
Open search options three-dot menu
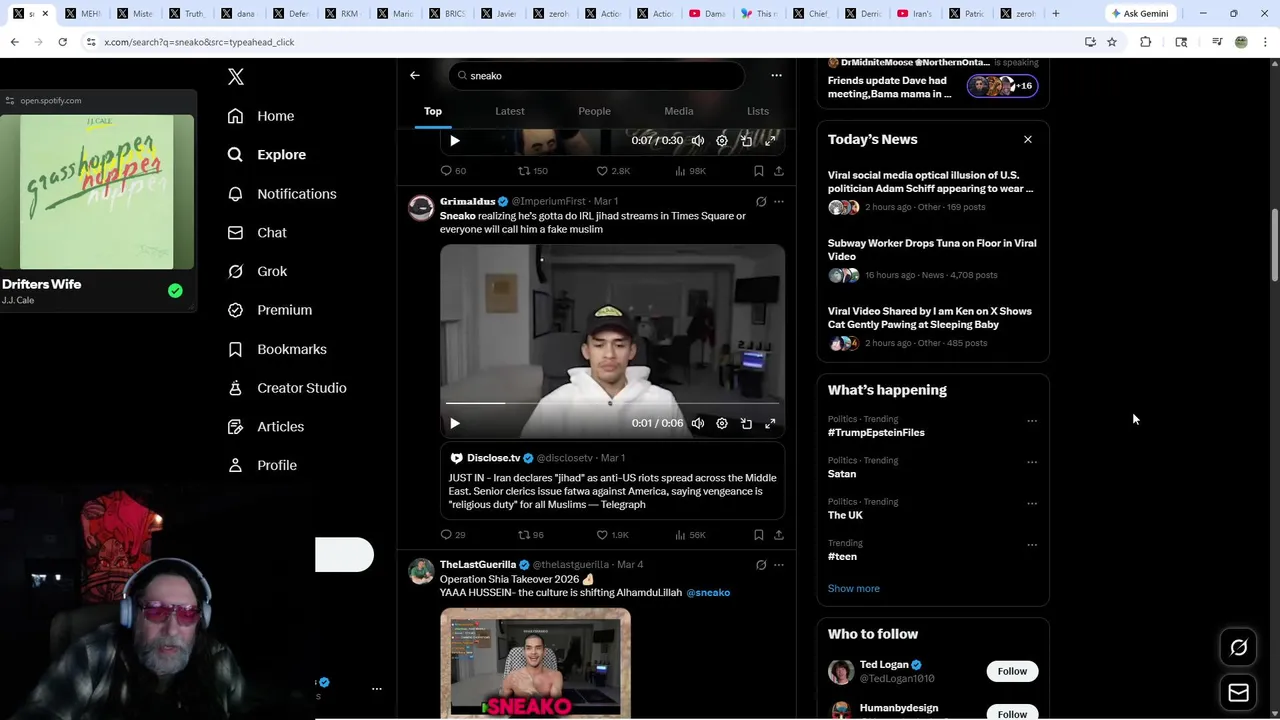(776, 75)
